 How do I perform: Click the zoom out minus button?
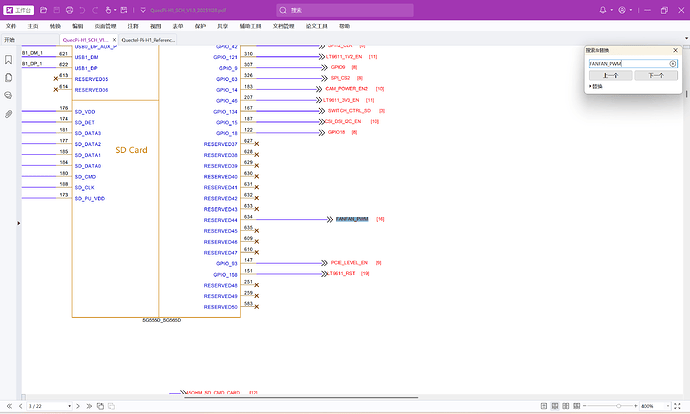pyautogui.click(x=585, y=406)
